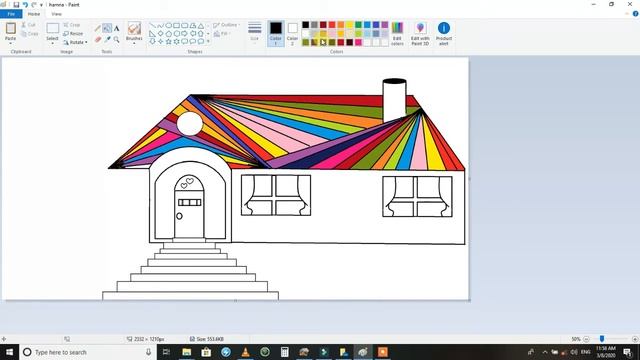Click the taskbar search box
This screenshot has width=640, height=360.
click(x=88, y=352)
